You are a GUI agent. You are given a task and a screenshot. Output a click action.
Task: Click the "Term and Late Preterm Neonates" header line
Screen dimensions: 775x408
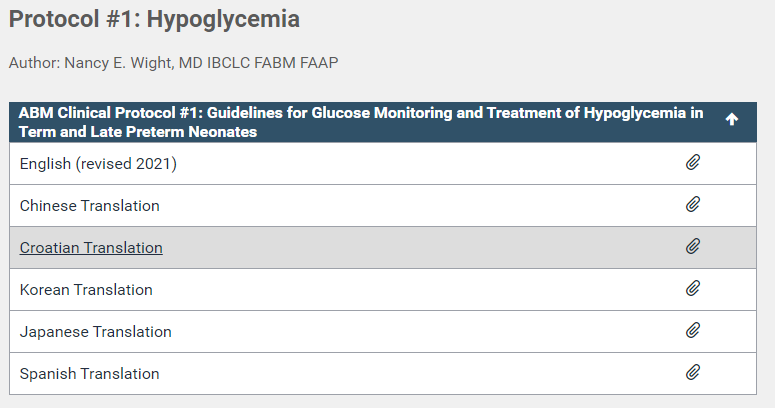click(x=138, y=132)
